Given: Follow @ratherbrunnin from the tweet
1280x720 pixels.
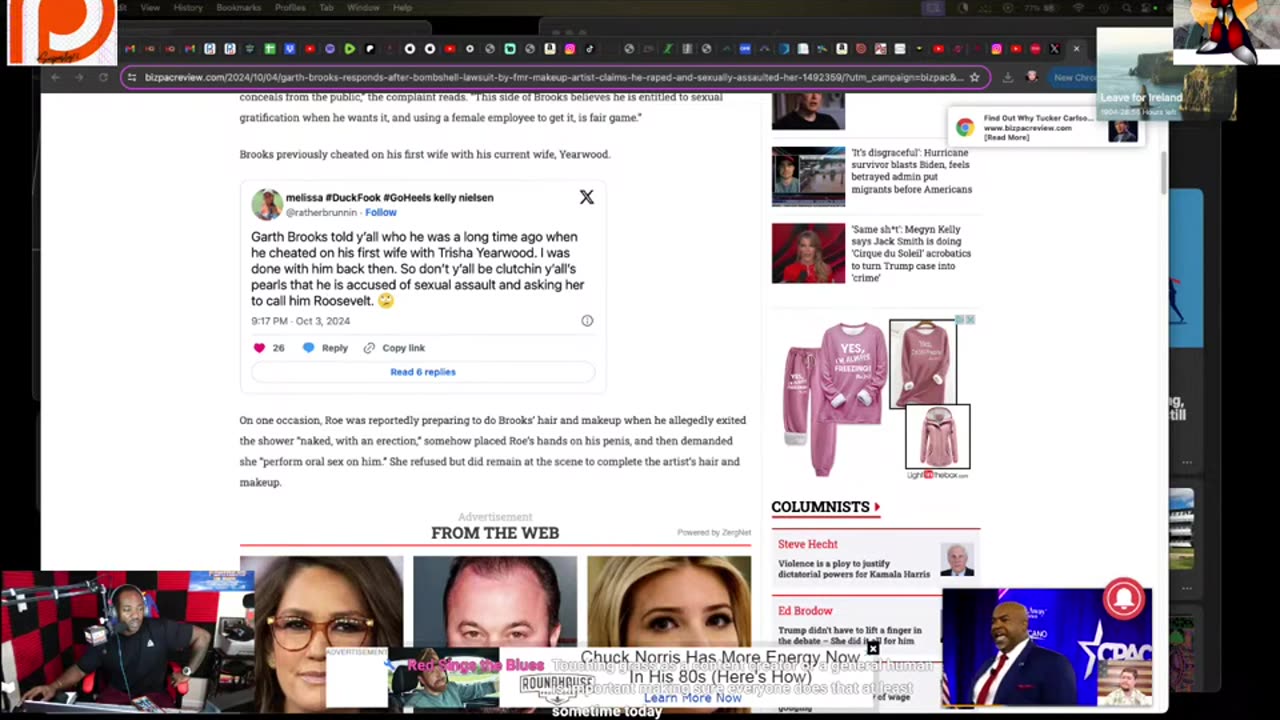Looking at the screenshot, I should tap(380, 212).
